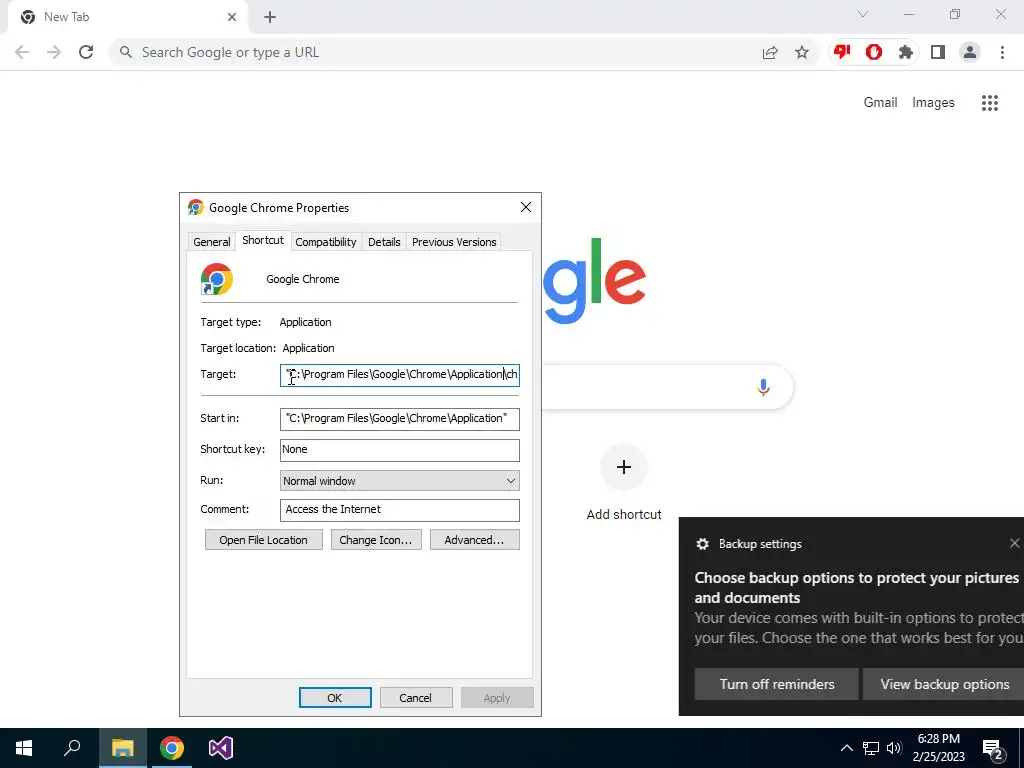Open the taskbar clock and date

[938, 748]
